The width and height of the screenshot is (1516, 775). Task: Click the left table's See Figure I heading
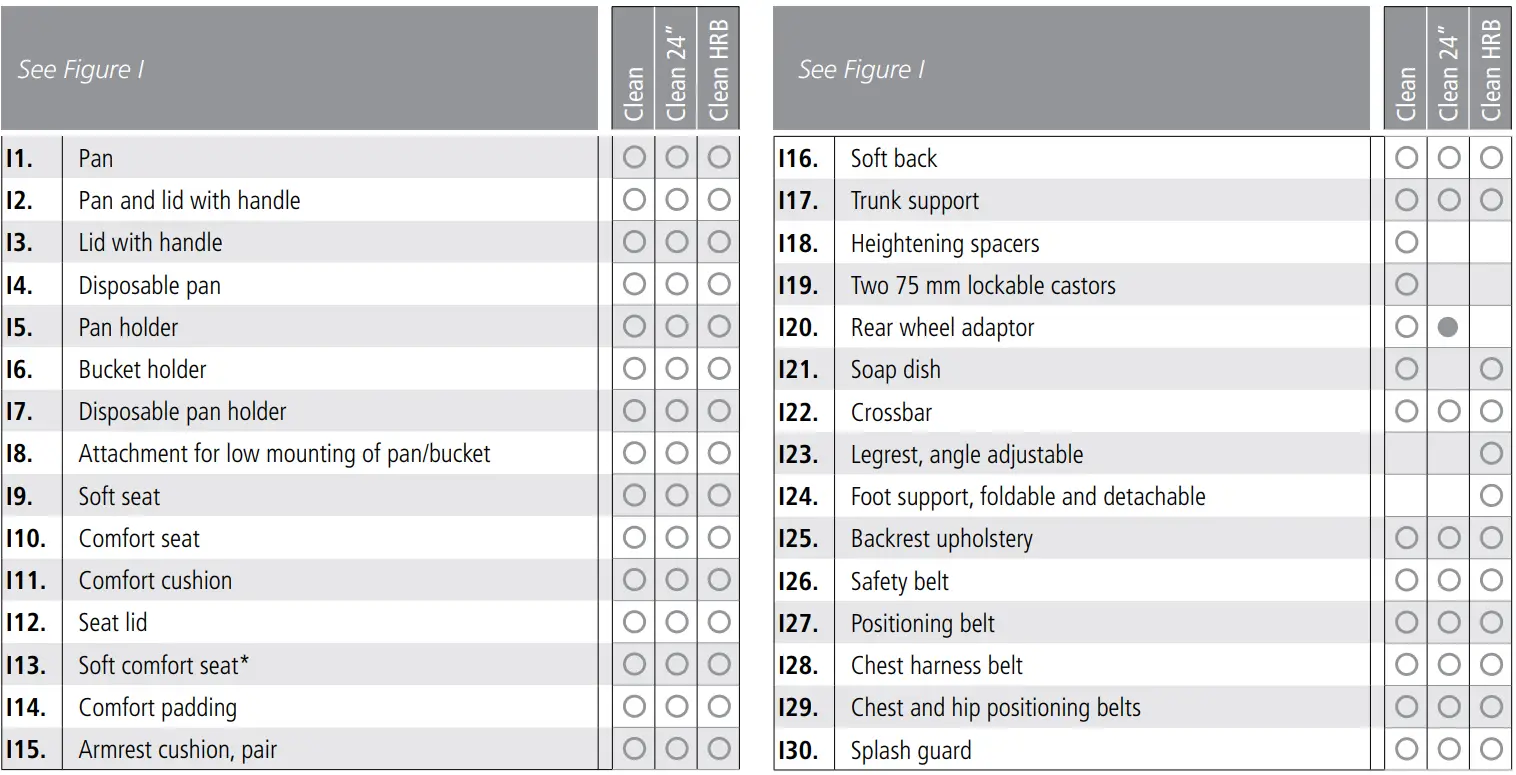[x=81, y=70]
